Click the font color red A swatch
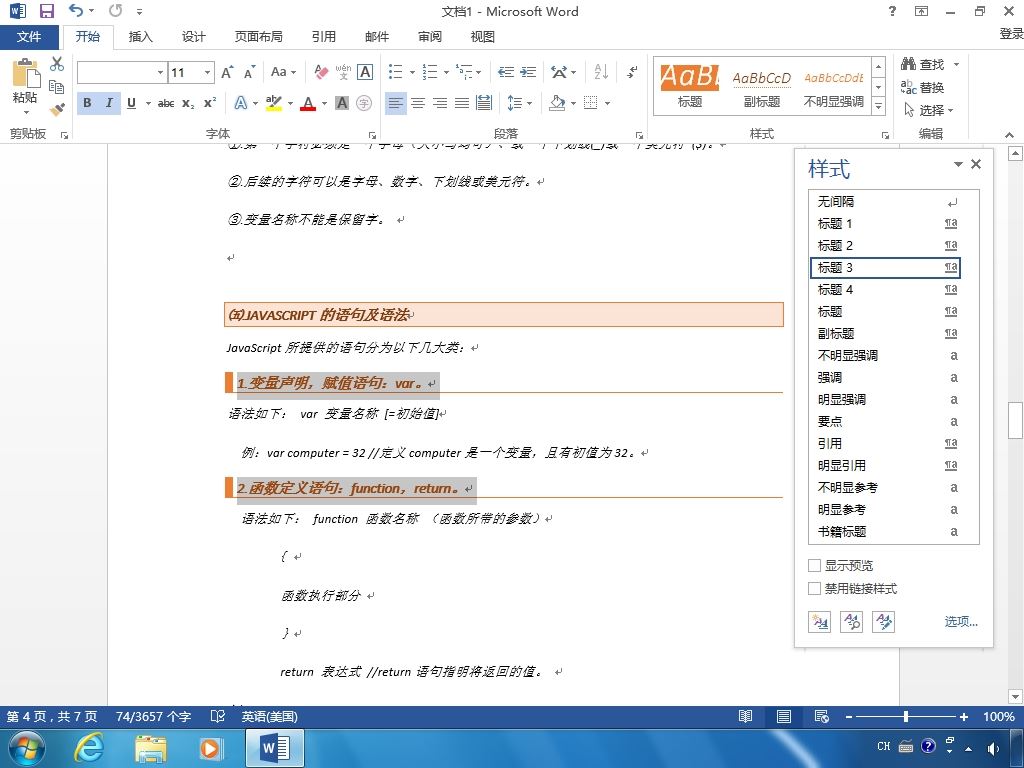 (x=308, y=103)
